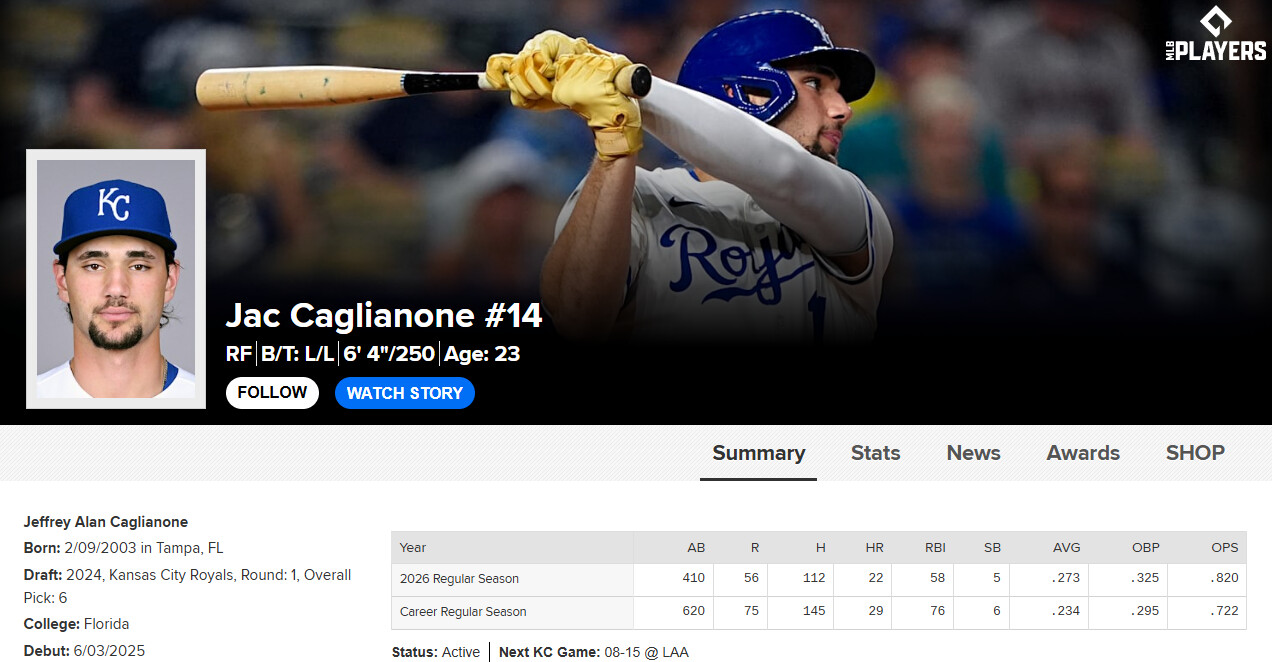Click the OBP column header
The width and height of the screenshot is (1272, 662).
(x=1146, y=547)
